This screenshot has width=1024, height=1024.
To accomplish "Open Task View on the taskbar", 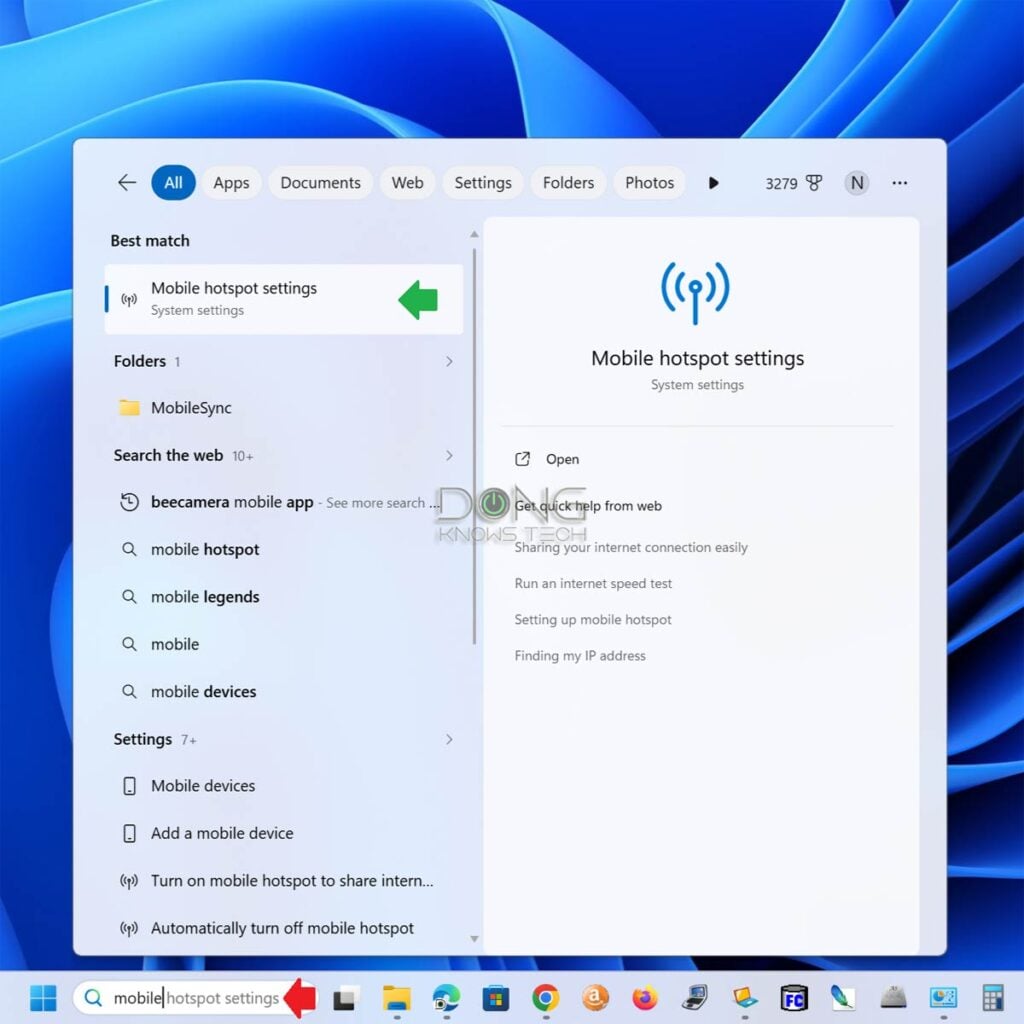I will (347, 998).
